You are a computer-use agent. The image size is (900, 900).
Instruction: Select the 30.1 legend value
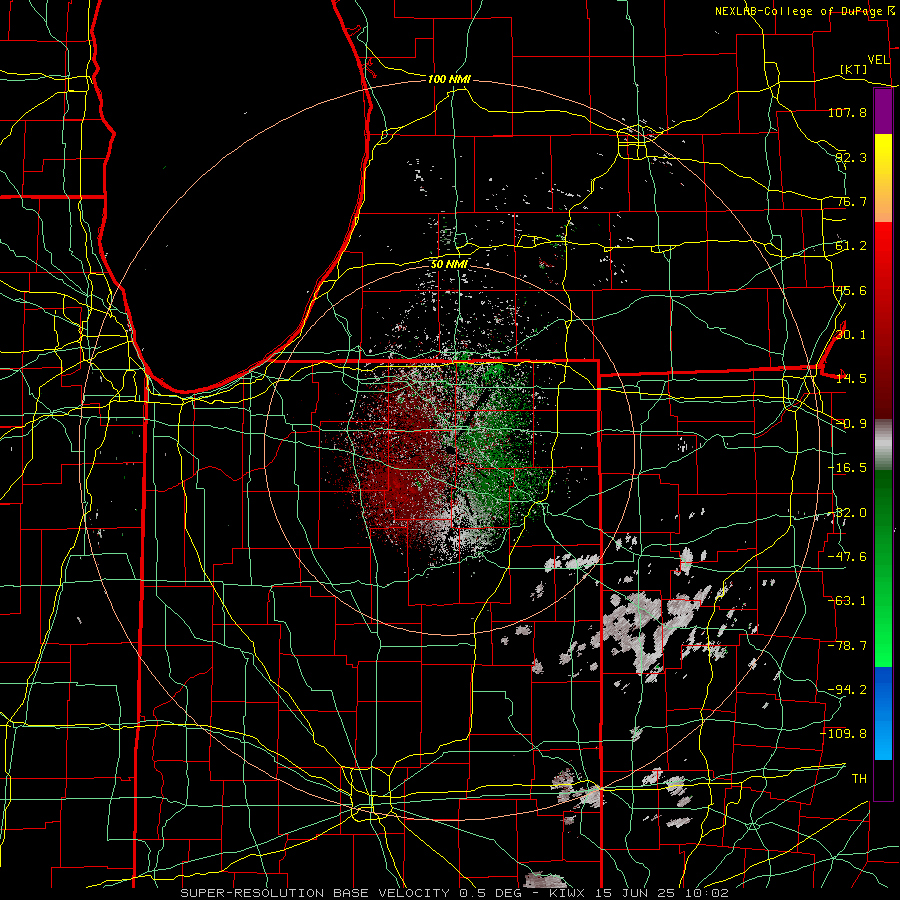(x=851, y=335)
